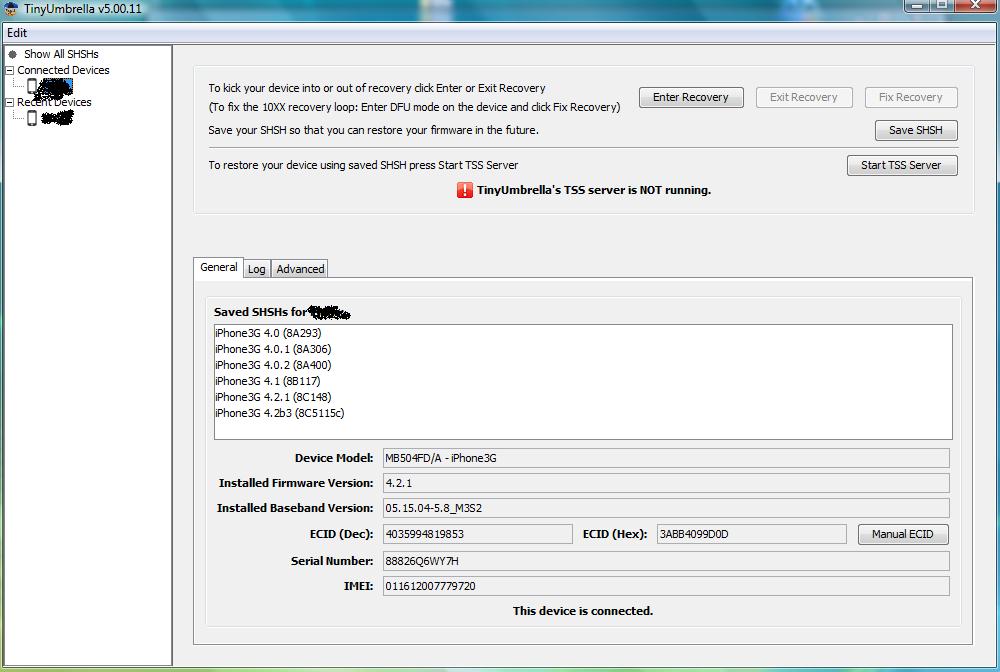This screenshot has width=1000, height=672.
Task: Click the TinyUmbrella app icon in title bar
Action: (x=11, y=9)
